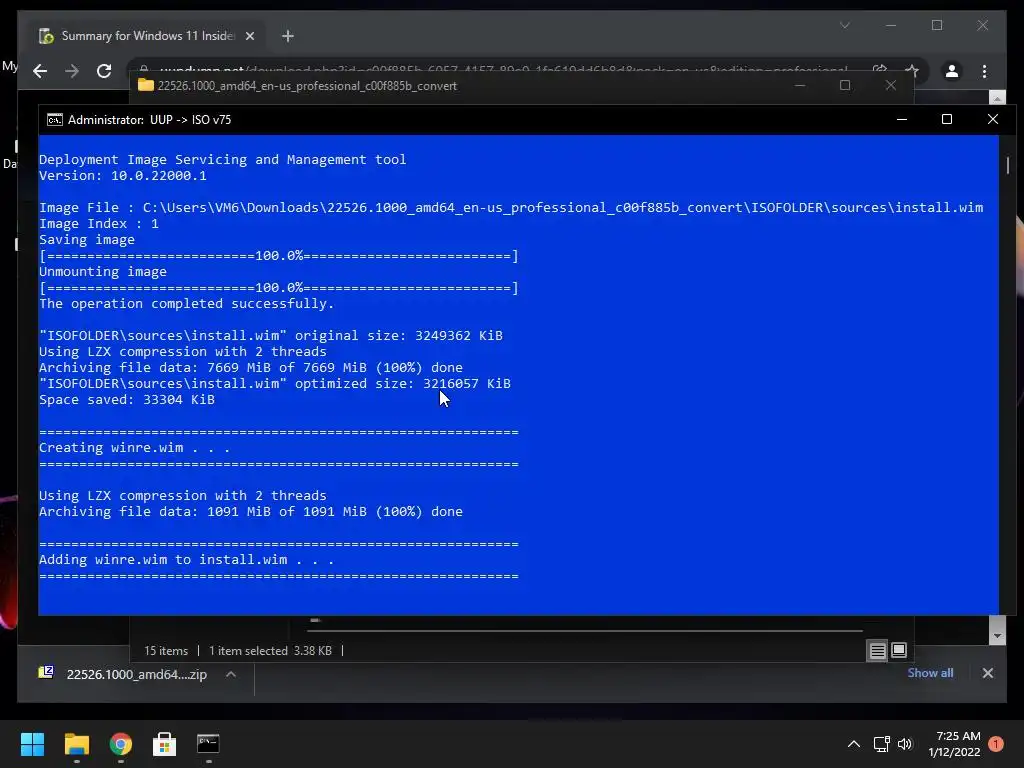Click the Chrome address bar URL
This screenshot has width=1024, height=768.
click(x=503, y=69)
